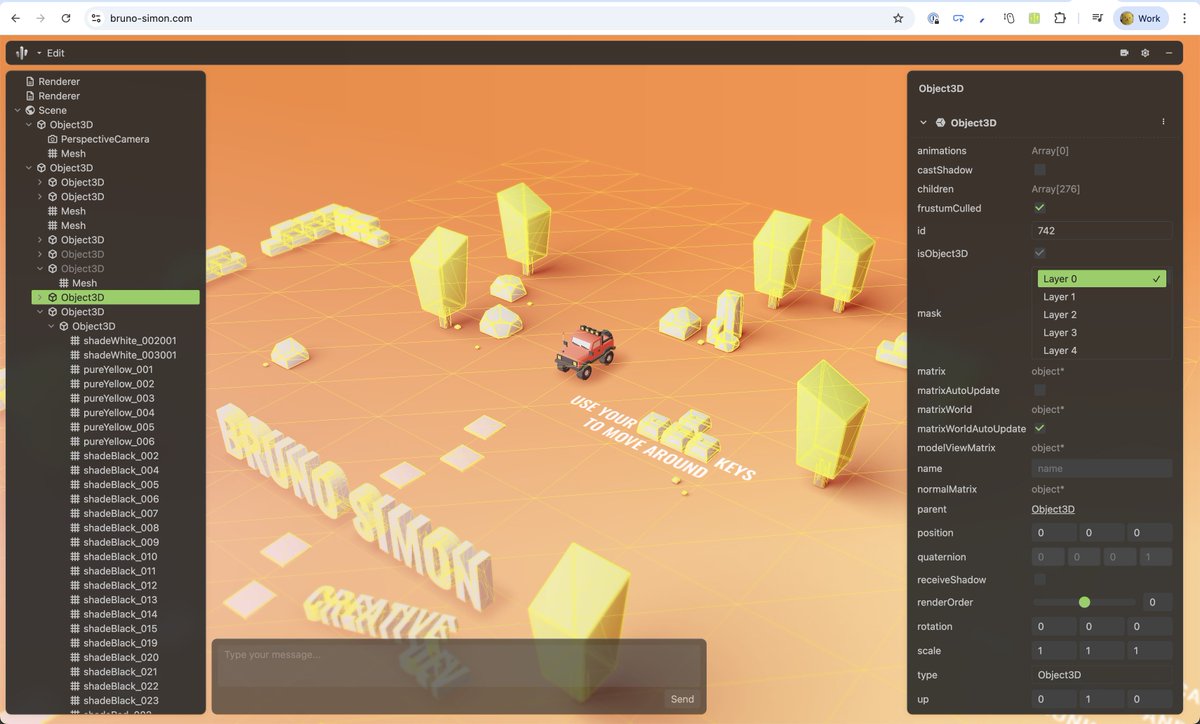
Task: Click the Type your message text box
Action: pyautogui.click(x=458, y=664)
